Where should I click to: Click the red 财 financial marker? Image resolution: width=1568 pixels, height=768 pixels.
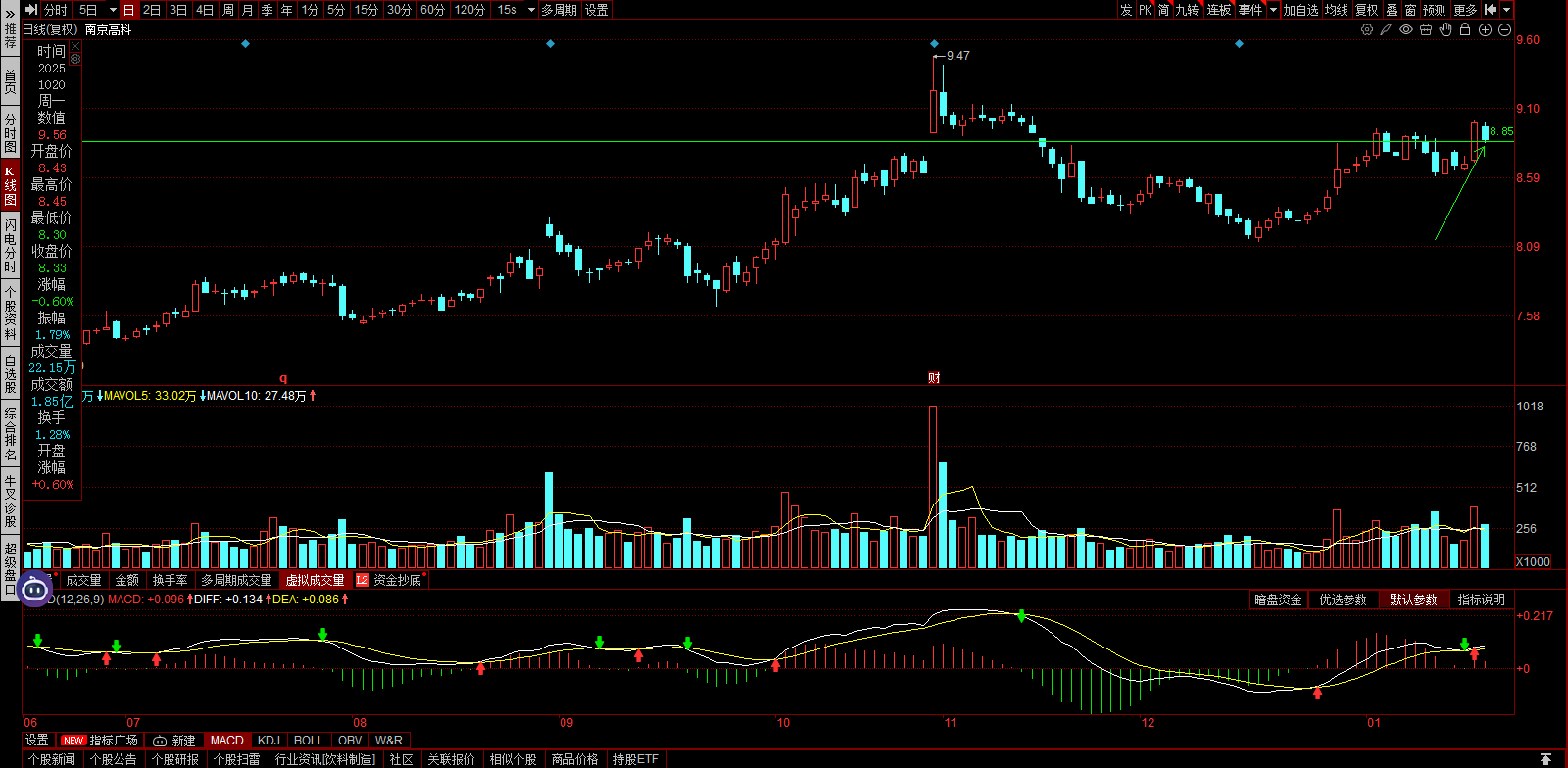coord(934,378)
